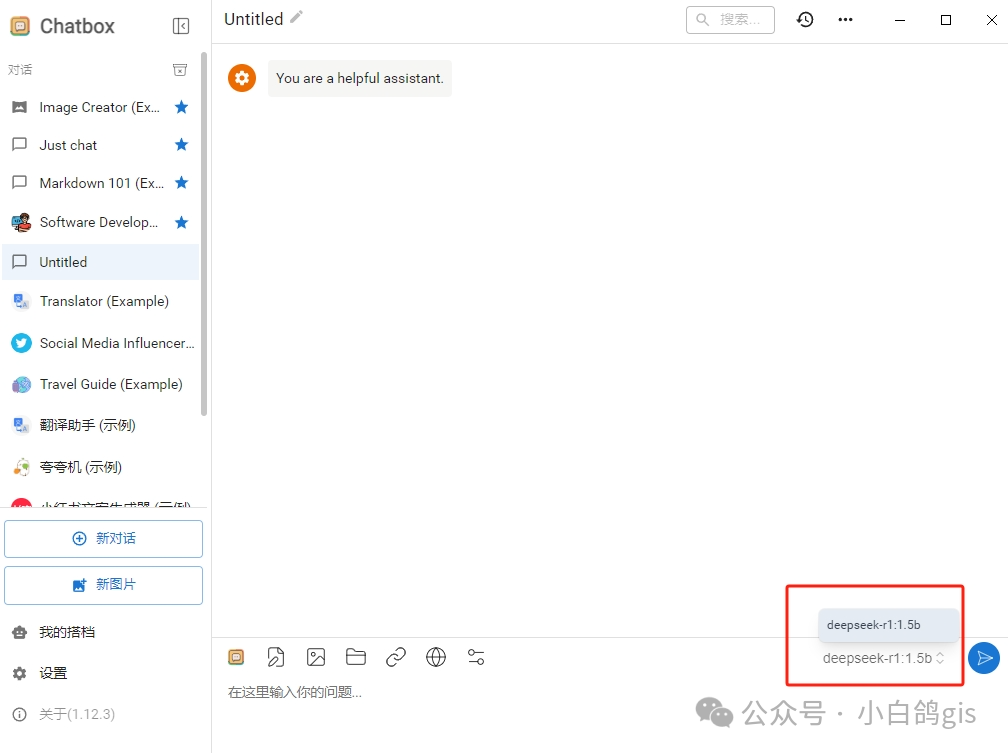Open the Image Creator (Example) conversation
The width and height of the screenshot is (1008, 753).
pos(101,107)
